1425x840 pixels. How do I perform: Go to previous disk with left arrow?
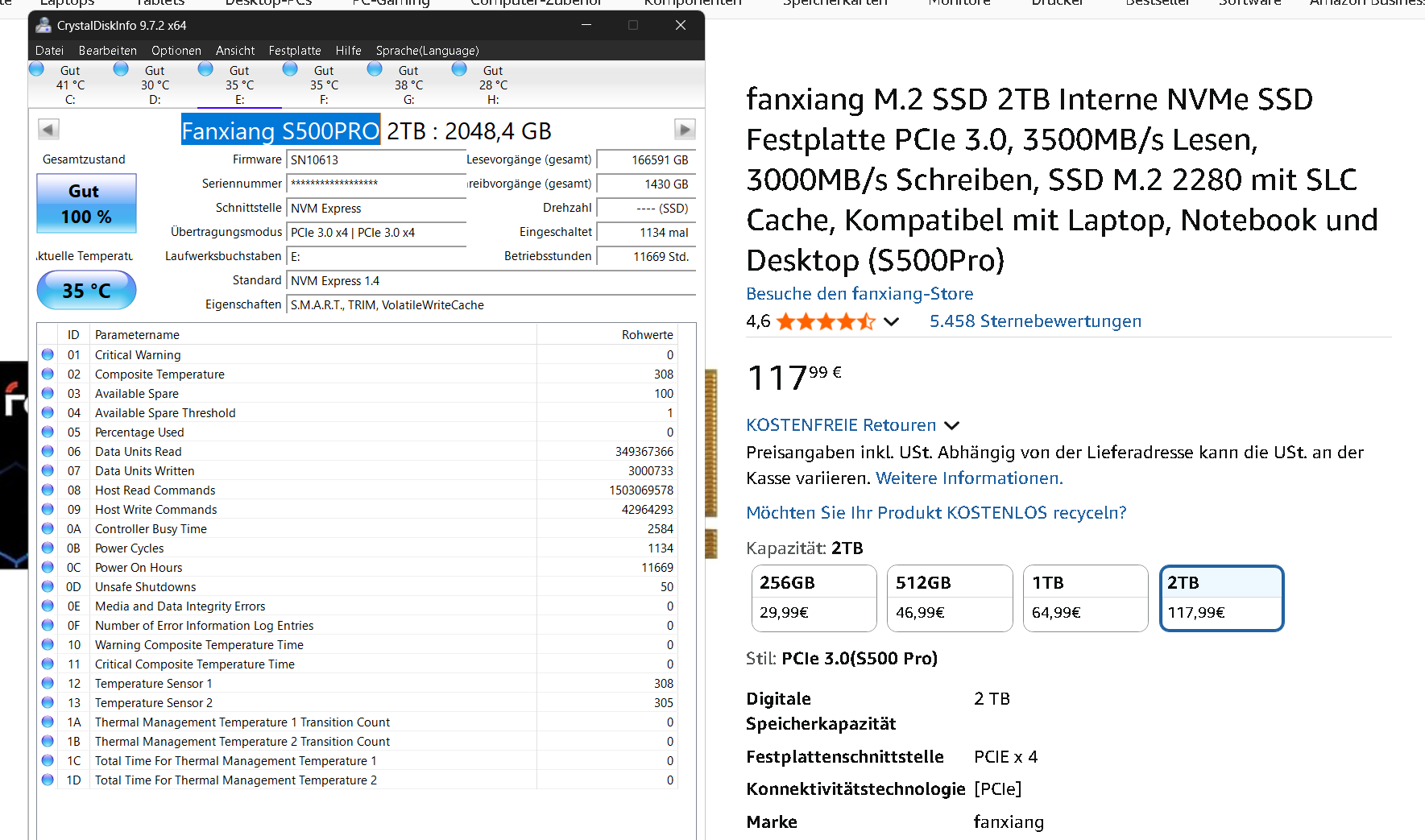click(x=48, y=129)
